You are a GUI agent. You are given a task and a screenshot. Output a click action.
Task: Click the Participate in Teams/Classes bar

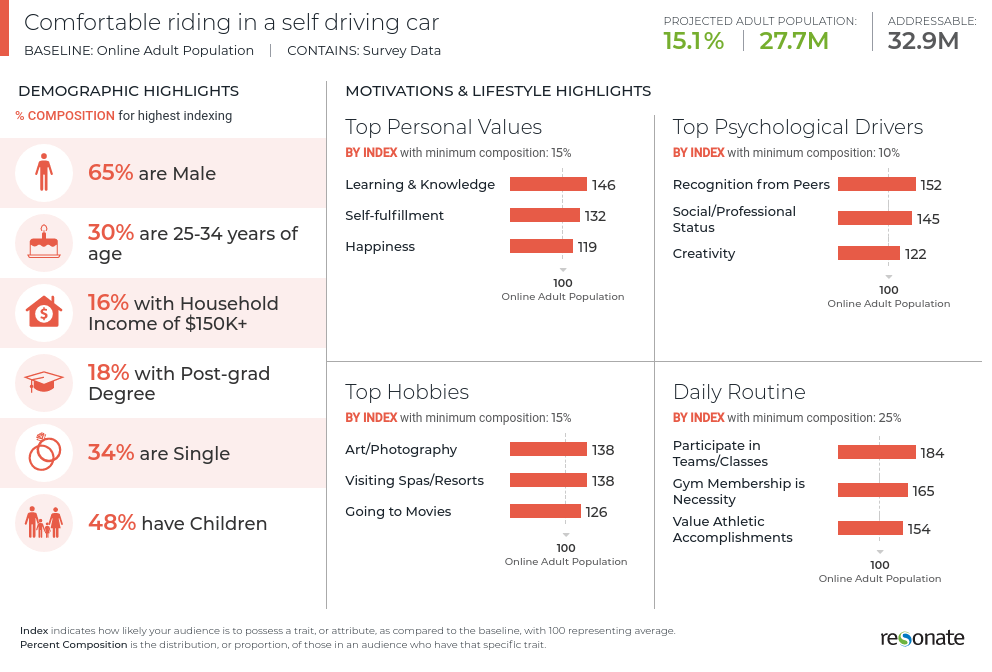(876, 453)
